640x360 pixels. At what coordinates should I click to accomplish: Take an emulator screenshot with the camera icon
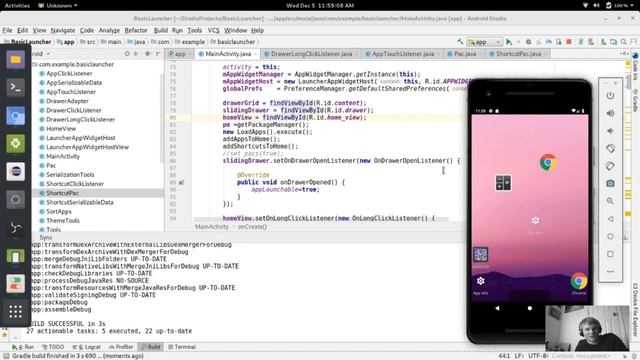point(610,183)
